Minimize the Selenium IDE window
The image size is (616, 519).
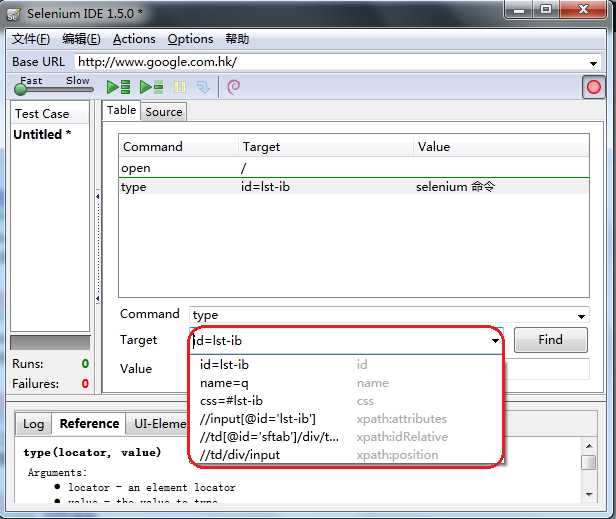click(x=519, y=9)
